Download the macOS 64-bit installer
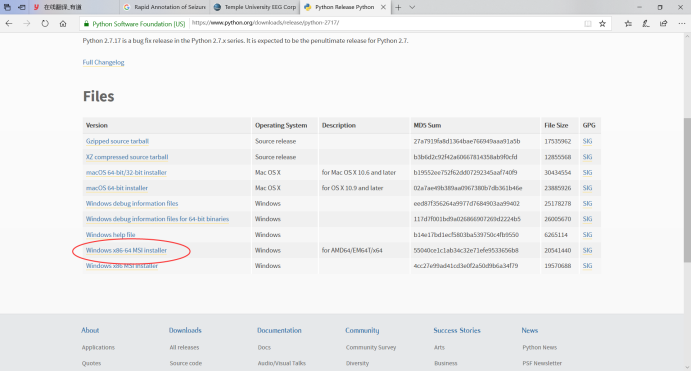 pos(117,188)
